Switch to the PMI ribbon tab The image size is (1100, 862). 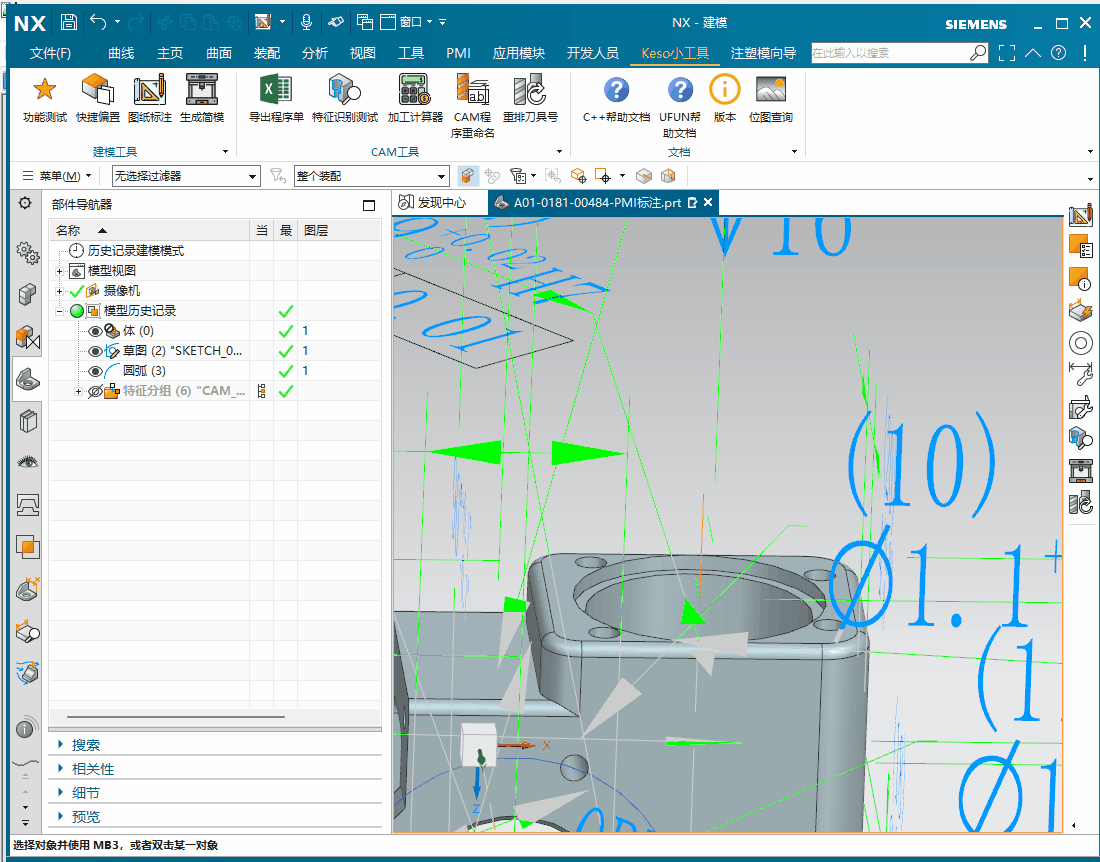459,53
